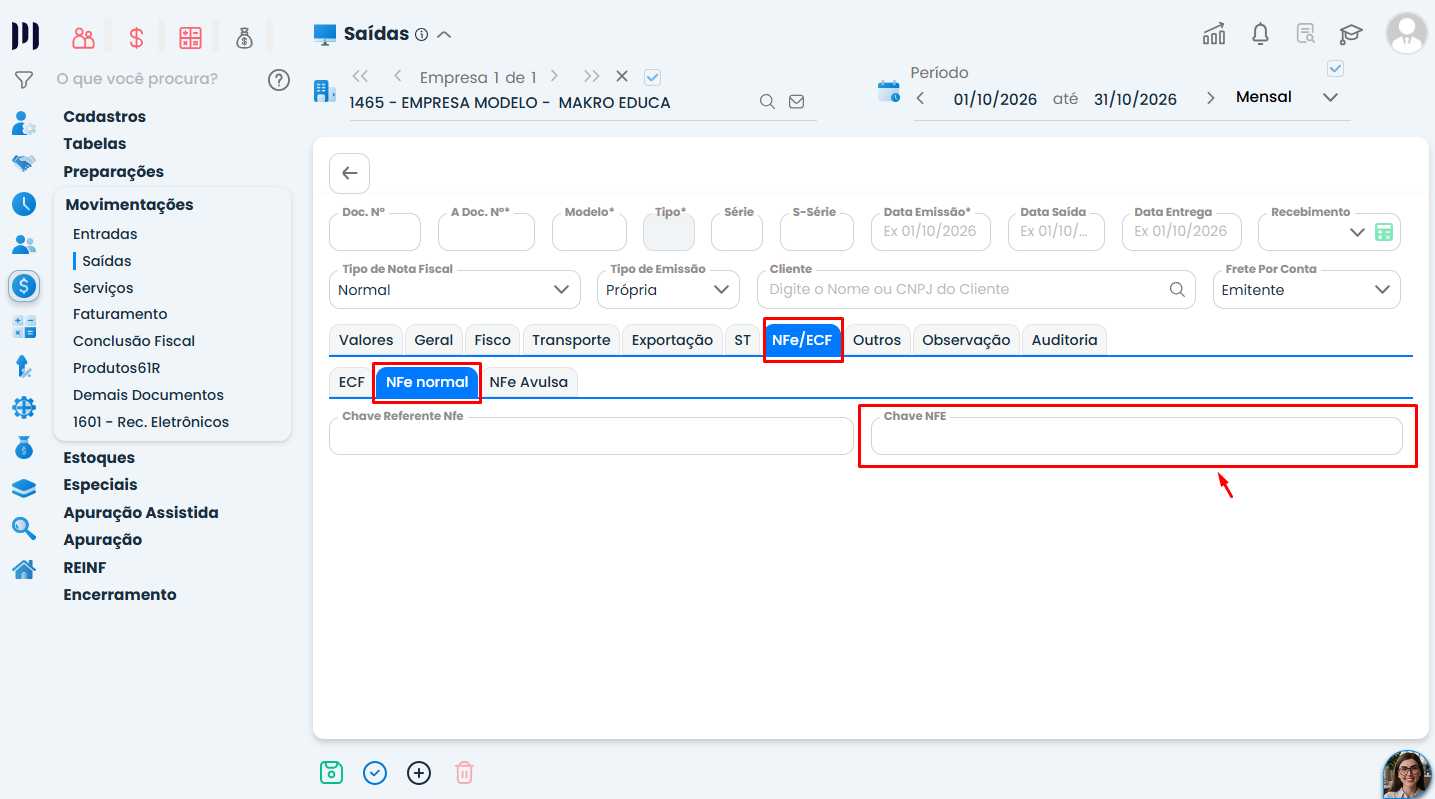Click the confirm checkmark circle icon
The image size is (1435, 799).
point(375,773)
